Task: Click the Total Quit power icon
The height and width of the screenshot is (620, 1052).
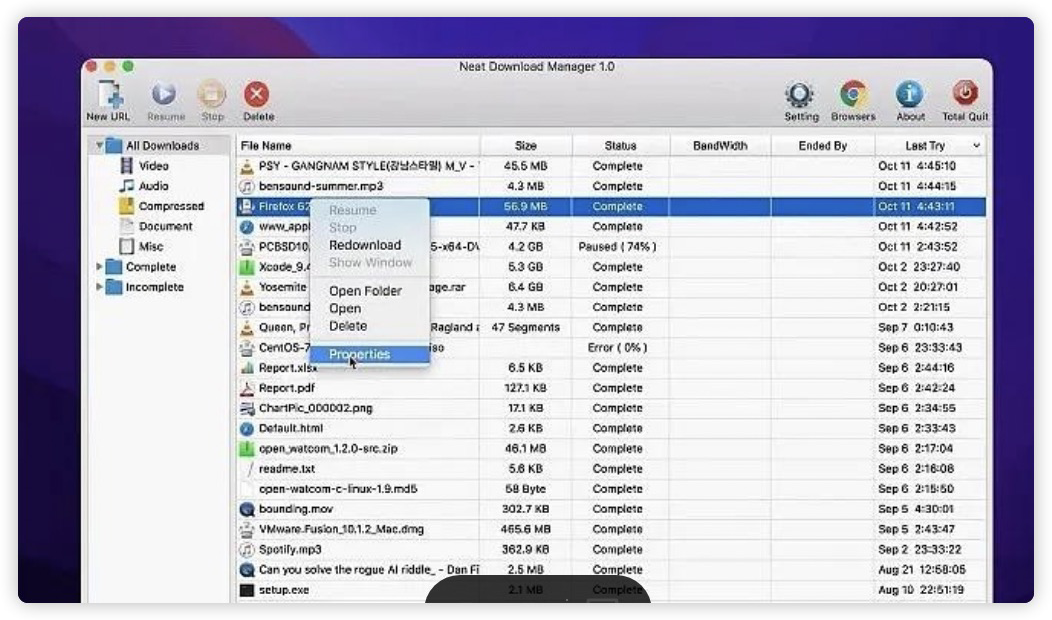Action: pyautogui.click(x=965, y=93)
